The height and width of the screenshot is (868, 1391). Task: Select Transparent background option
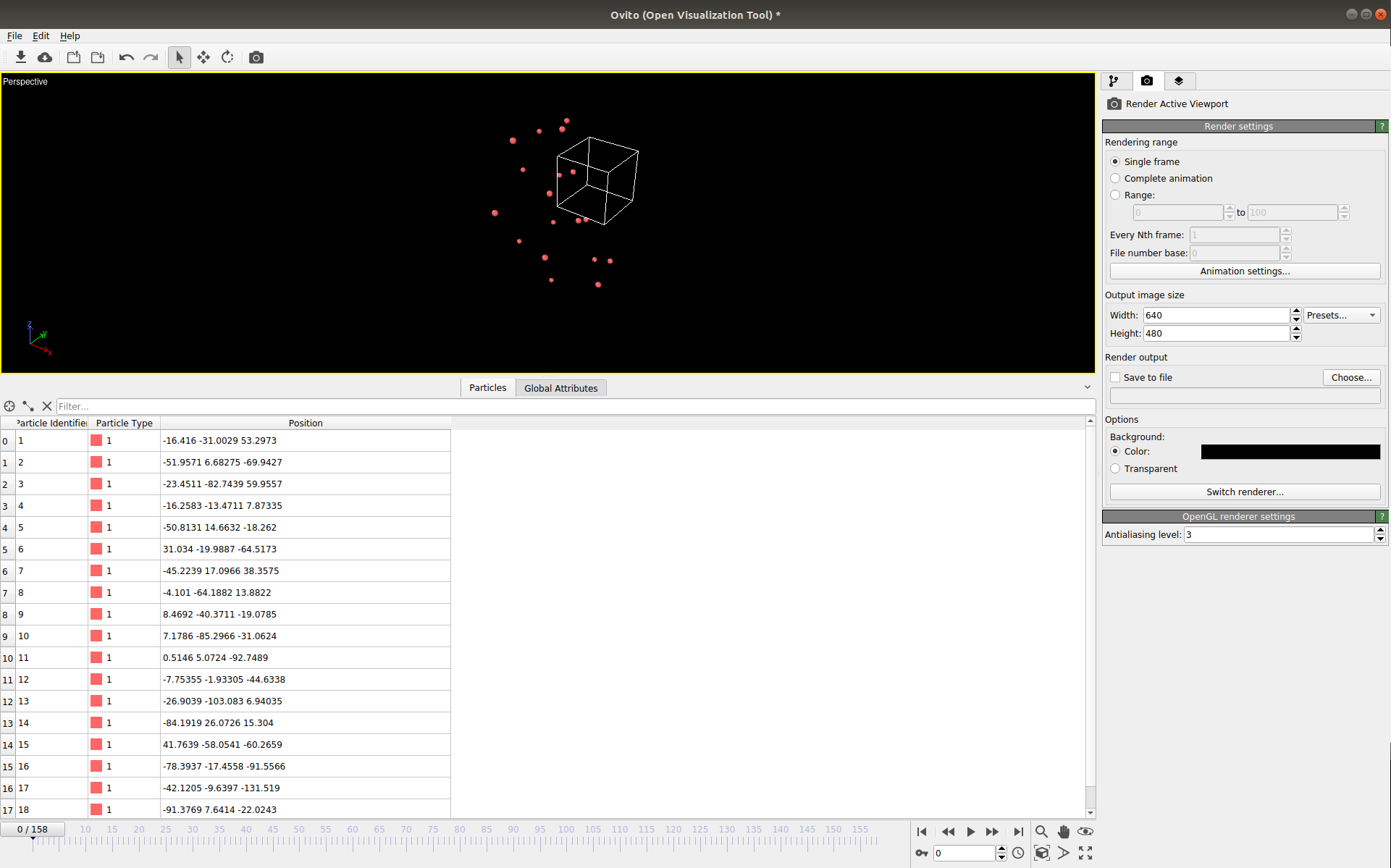click(x=1115, y=468)
